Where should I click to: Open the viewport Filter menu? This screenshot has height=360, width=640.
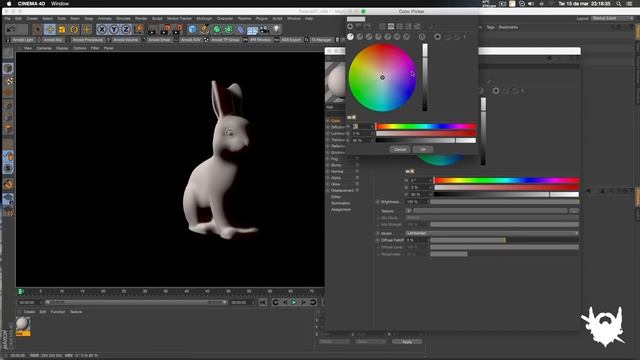[95, 48]
